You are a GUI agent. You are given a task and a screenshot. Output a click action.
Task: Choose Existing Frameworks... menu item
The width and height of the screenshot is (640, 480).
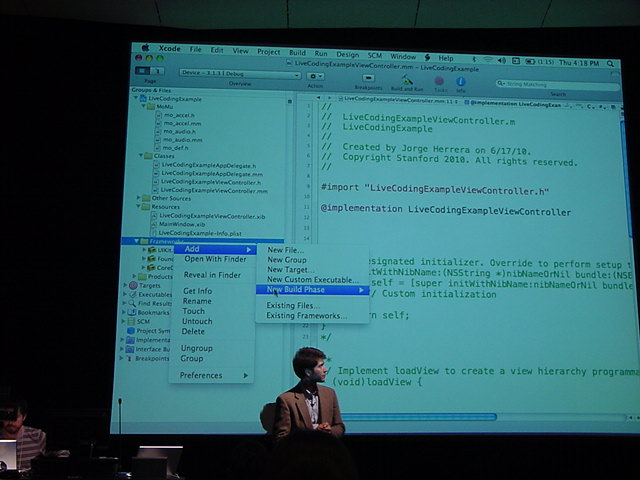tap(307, 316)
